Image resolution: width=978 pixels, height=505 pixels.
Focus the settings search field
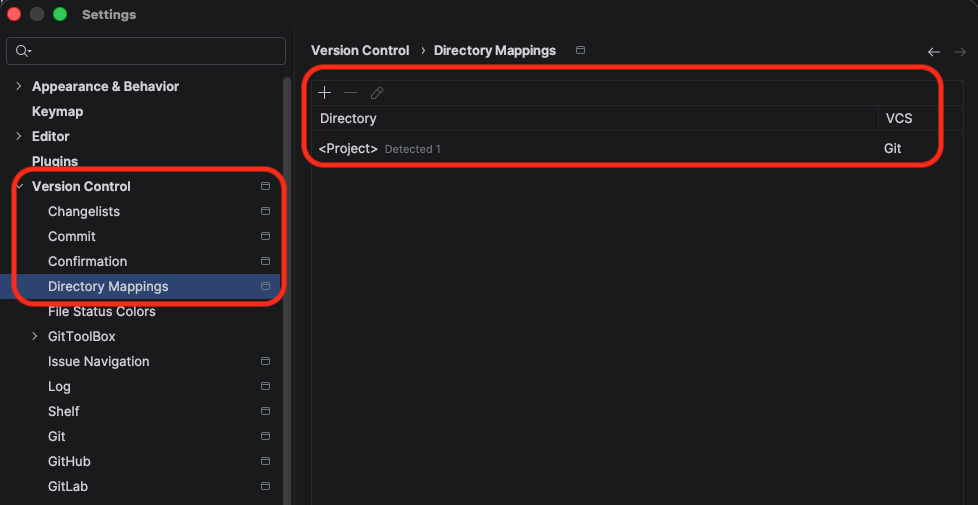(x=146, y=51)
